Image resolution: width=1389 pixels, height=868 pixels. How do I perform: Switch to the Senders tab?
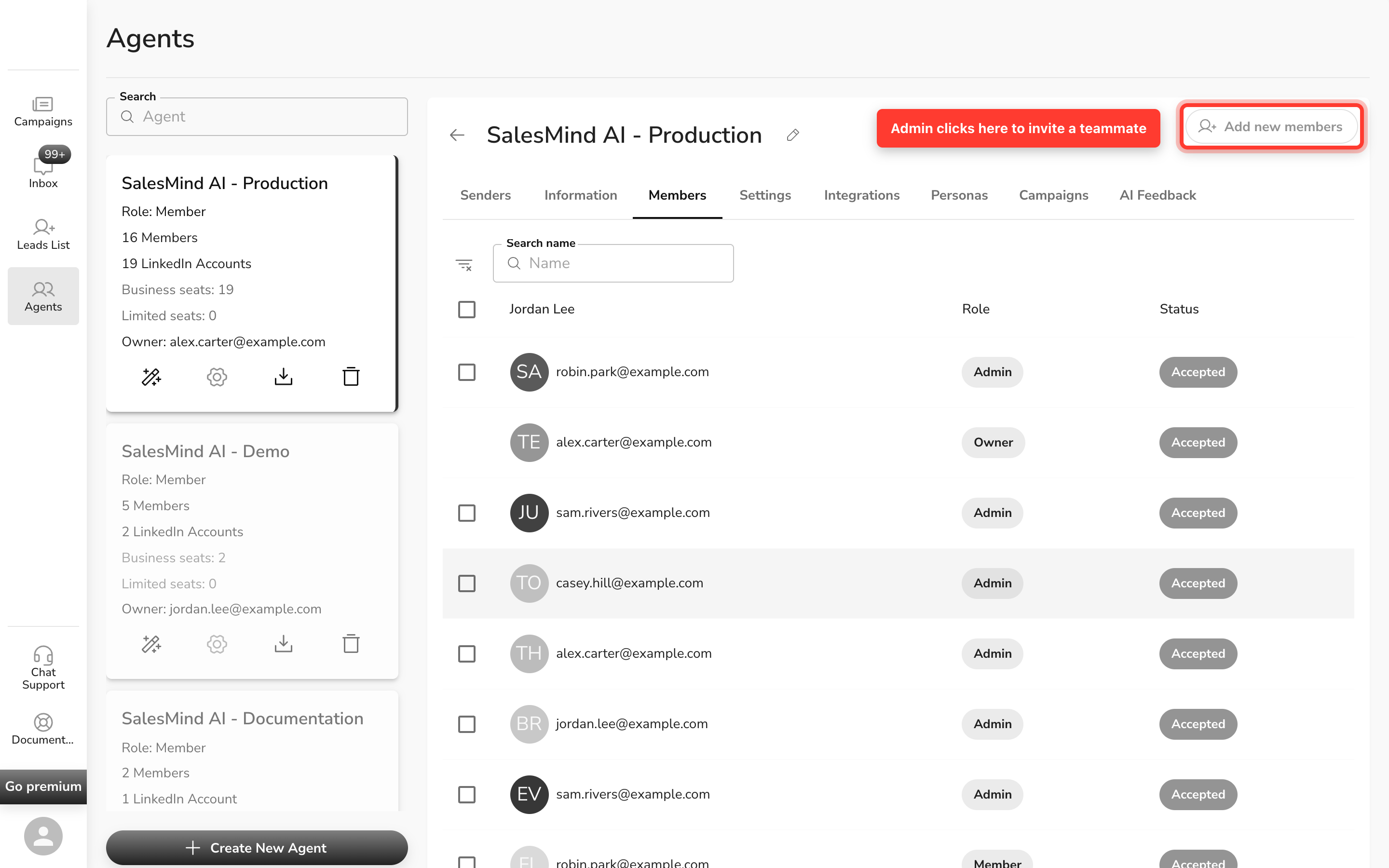click(485, 195)
